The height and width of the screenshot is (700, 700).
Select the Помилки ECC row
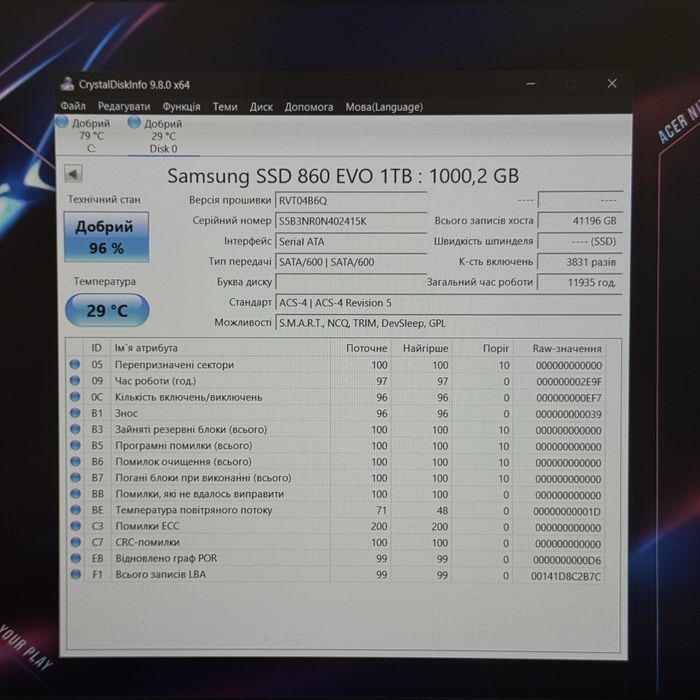click(336, 526)
